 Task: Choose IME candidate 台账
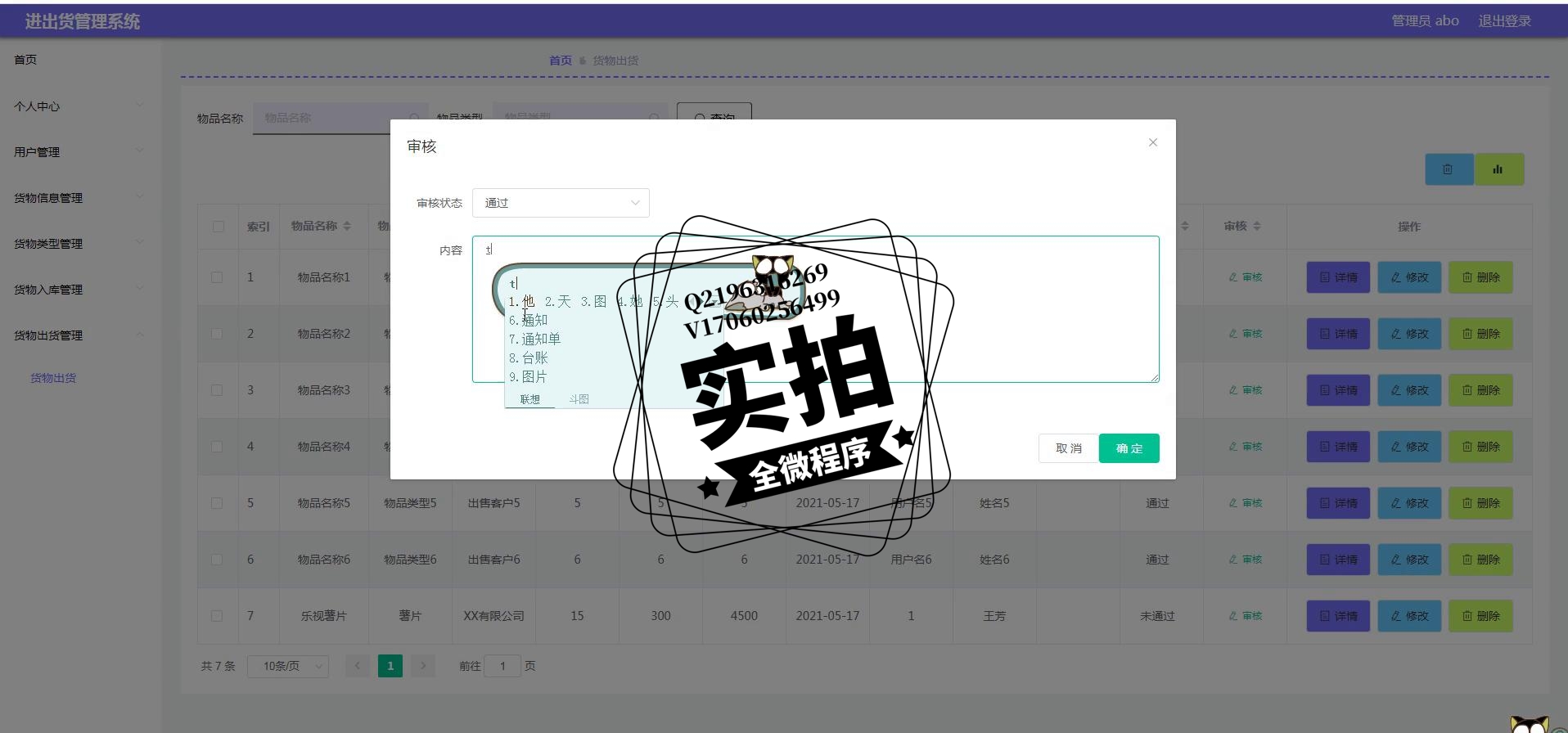[529, 358]
